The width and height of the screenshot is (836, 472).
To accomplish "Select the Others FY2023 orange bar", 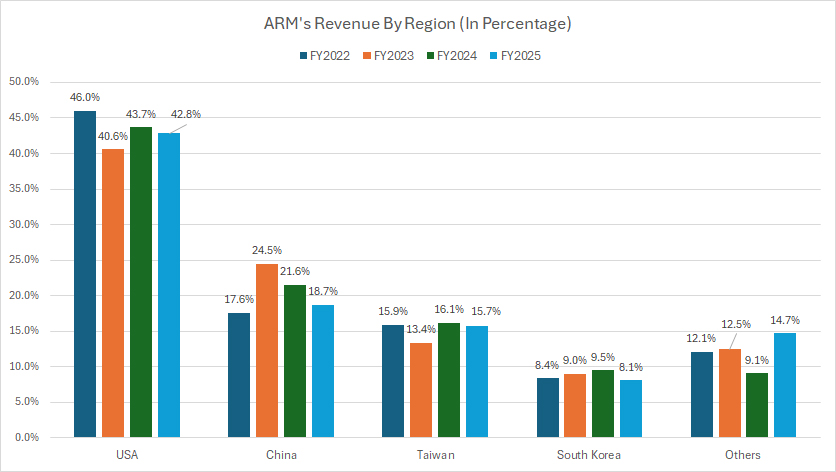I will [730, 393].
